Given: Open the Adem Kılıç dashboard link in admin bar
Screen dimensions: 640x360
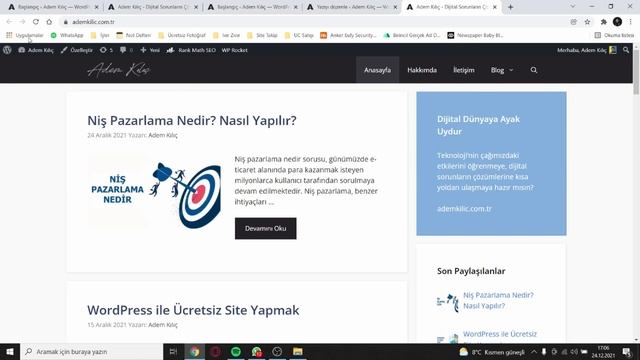Looking at the screenshot, I should pos(36,50).
